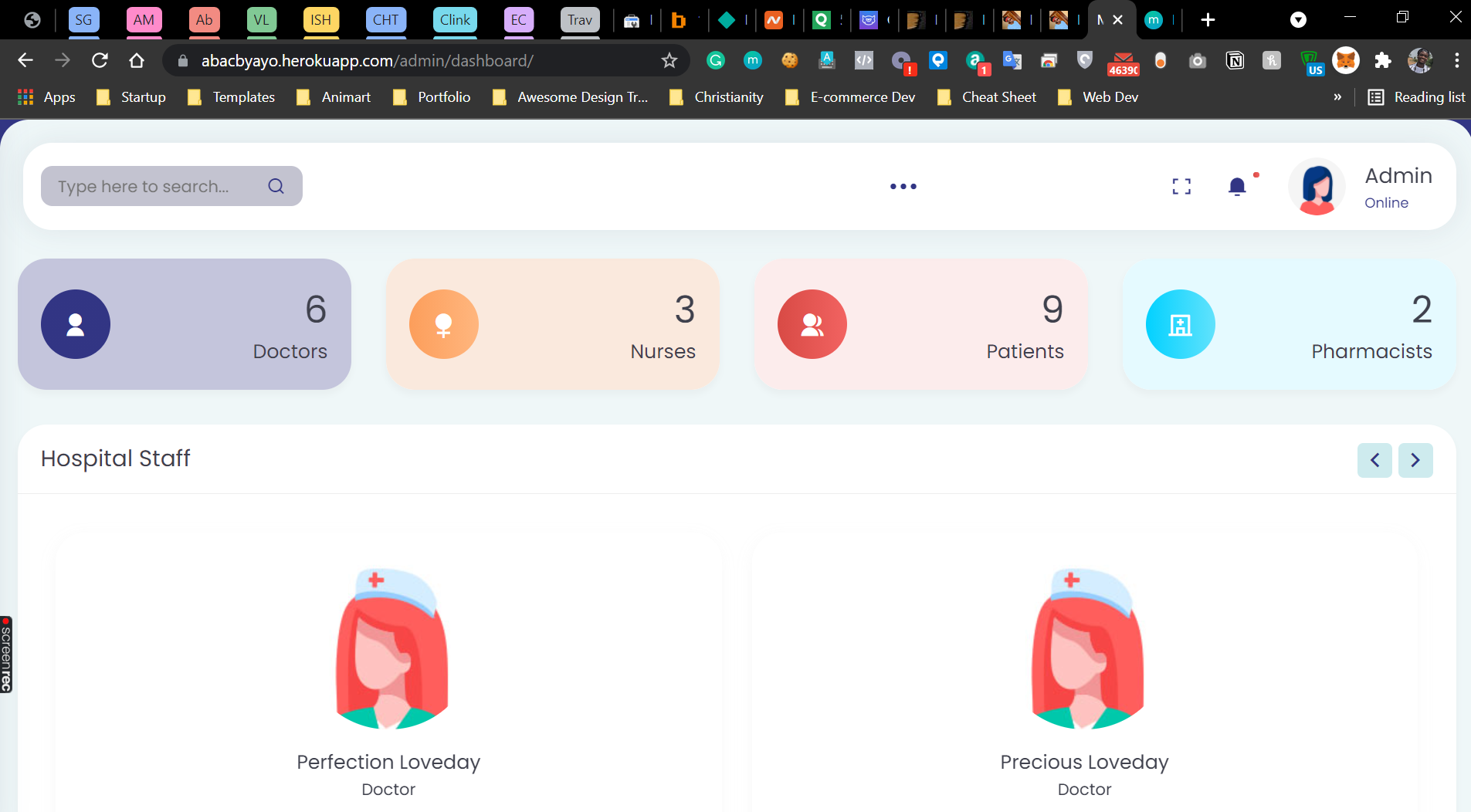Open Precious Loveday staff name

1085,762
